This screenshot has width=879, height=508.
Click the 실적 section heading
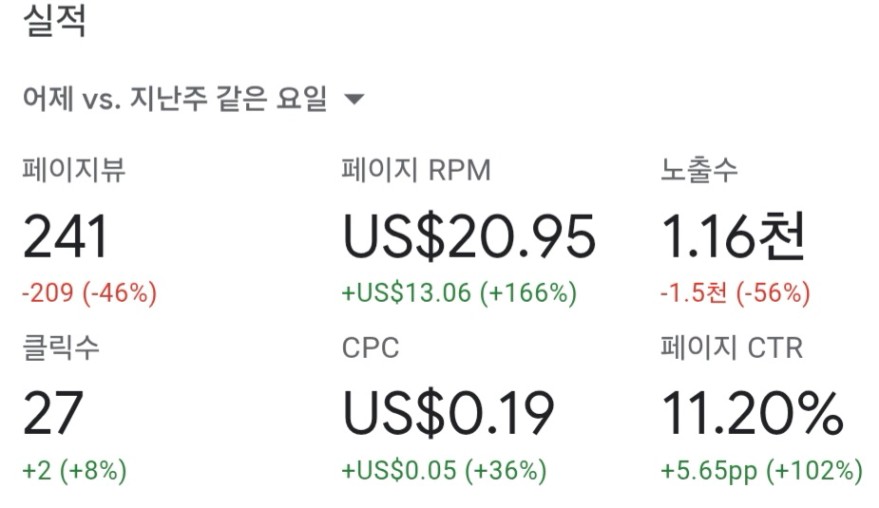(54, 21)
